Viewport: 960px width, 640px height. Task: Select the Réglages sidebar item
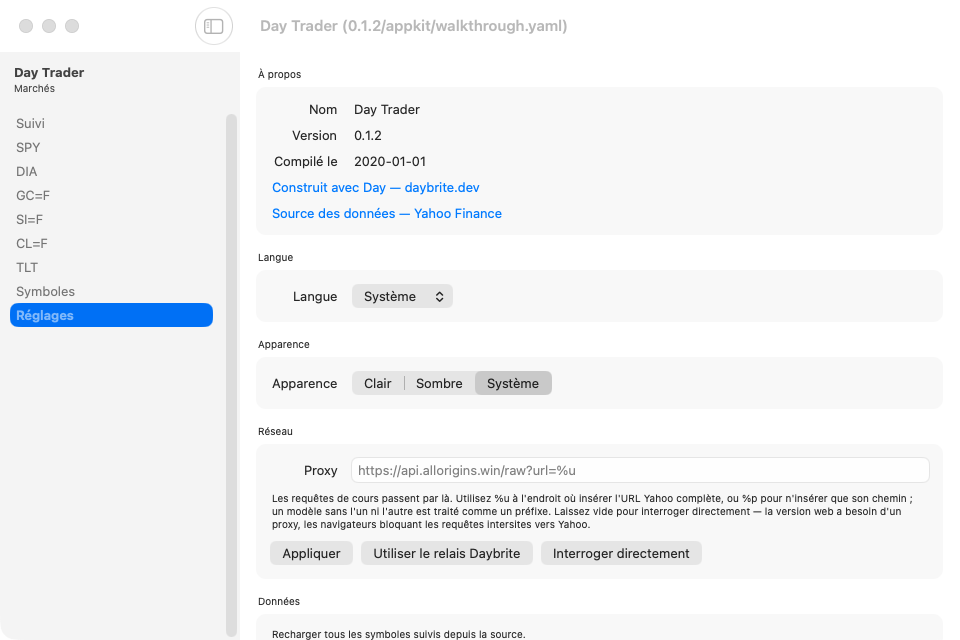(x=111, y=315)
